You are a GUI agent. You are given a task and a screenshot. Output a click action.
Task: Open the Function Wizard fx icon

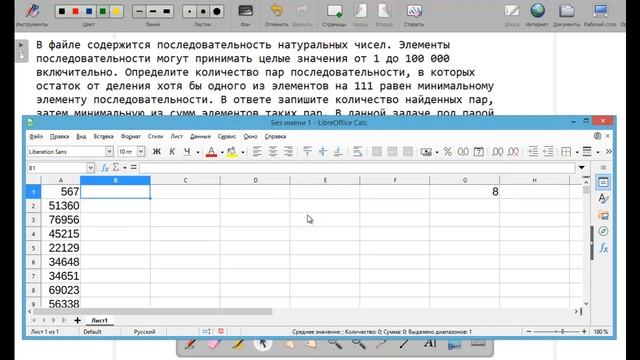pos(105,168)
